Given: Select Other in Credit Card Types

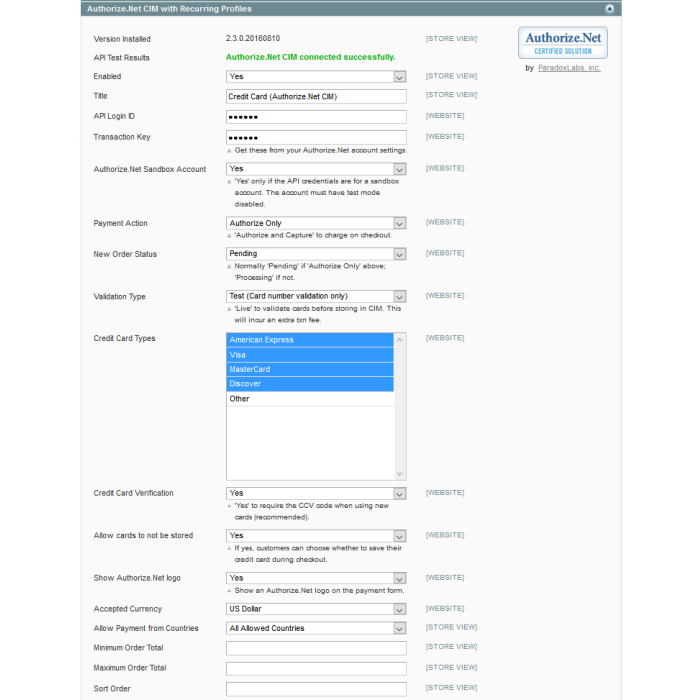Looking at the screenshot, I should click(x=310, y=399).
